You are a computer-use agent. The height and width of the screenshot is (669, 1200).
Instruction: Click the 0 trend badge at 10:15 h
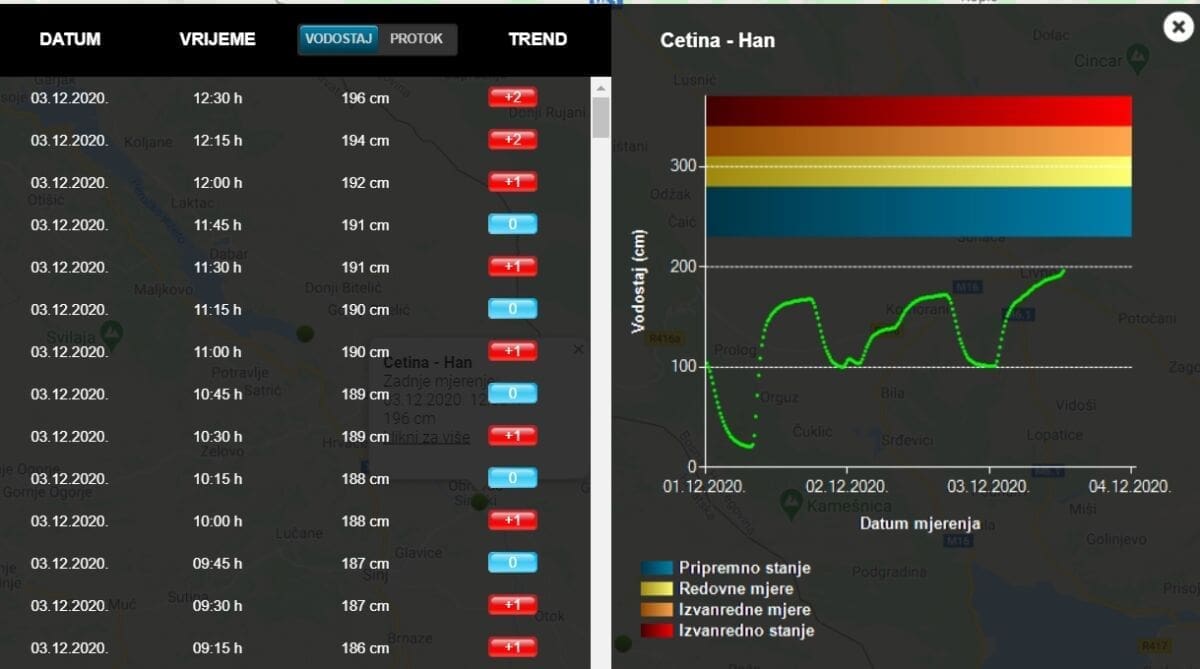pos(512,478)
